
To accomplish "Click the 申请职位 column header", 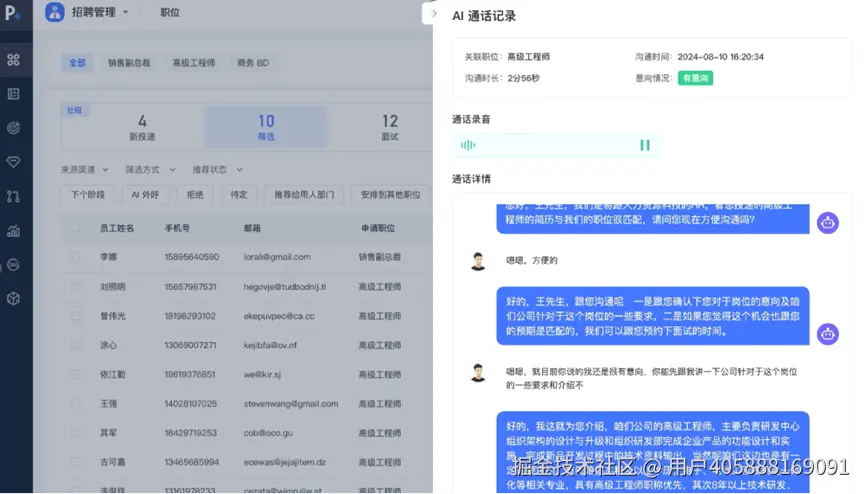I will tap(378, 228).
